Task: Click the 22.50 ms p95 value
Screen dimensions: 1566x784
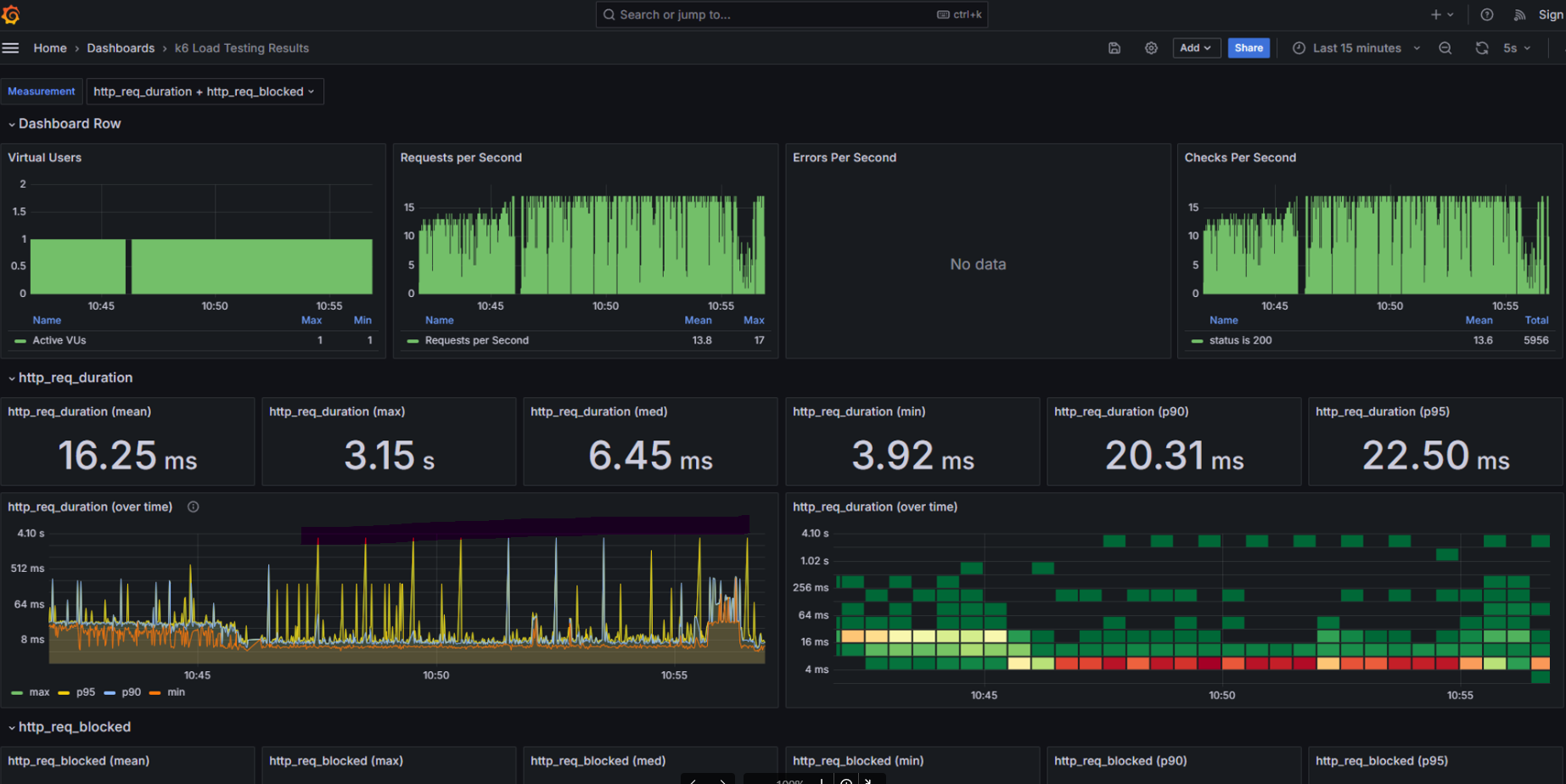Action: click(x=1436, y=456)
